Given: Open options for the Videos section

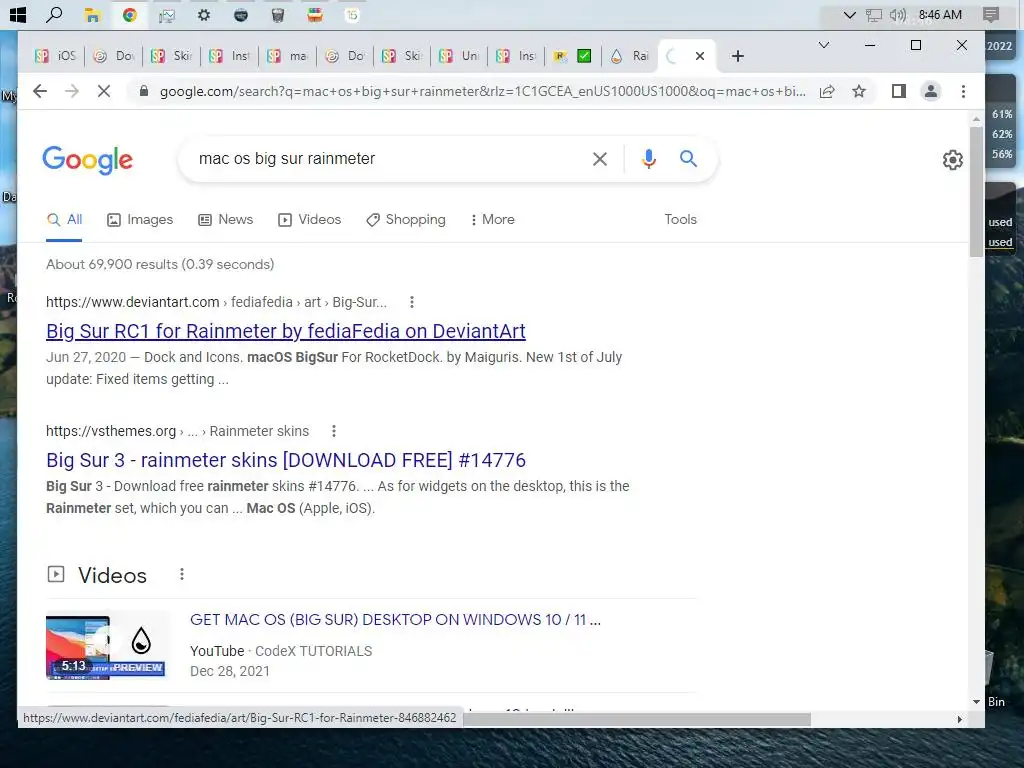Looking at the screenshot, I should tap(182, 574).
